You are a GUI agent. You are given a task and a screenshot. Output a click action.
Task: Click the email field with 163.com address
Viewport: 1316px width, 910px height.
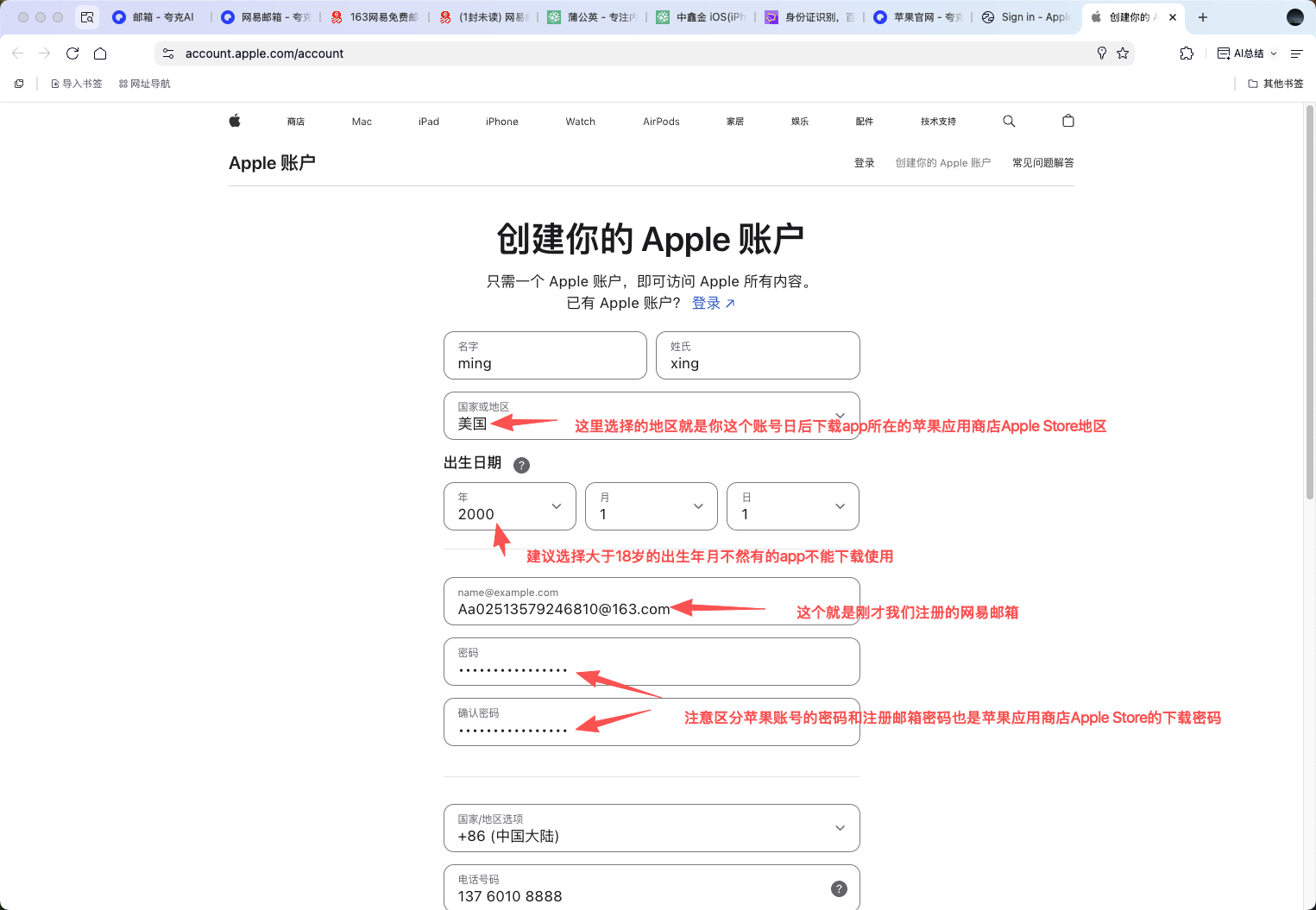(652, 601)
